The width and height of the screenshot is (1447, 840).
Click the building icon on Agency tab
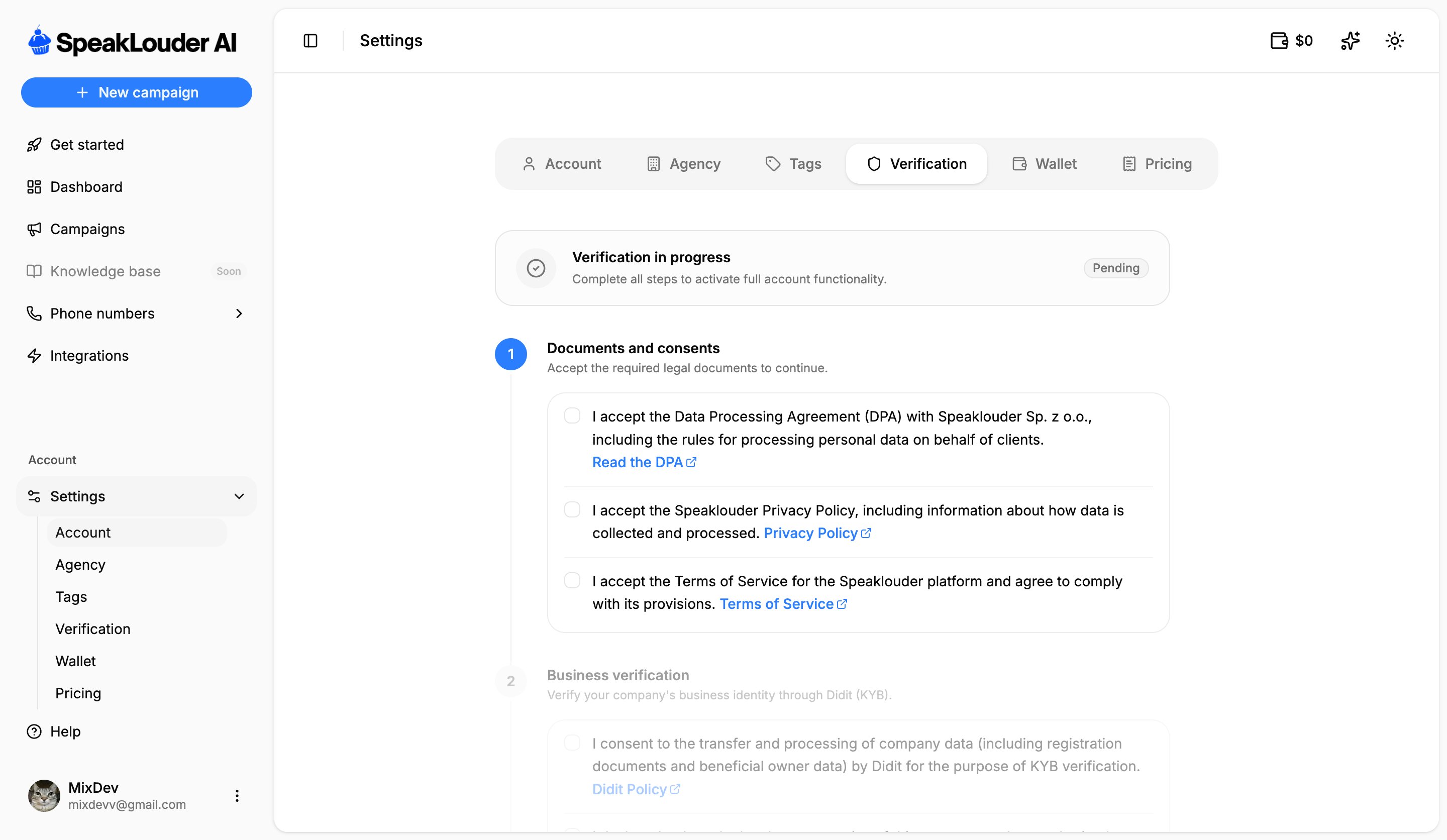click(654, 164)
